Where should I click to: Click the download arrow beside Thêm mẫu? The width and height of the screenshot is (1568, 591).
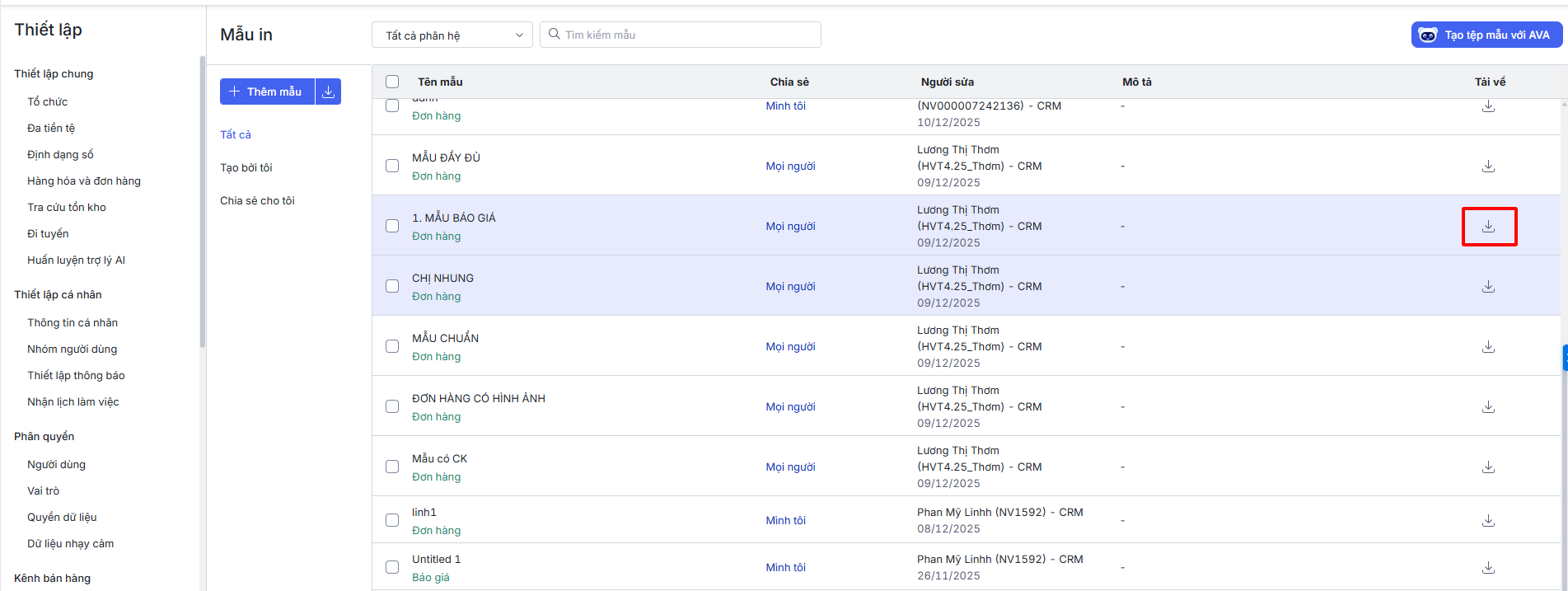point(328,91)
